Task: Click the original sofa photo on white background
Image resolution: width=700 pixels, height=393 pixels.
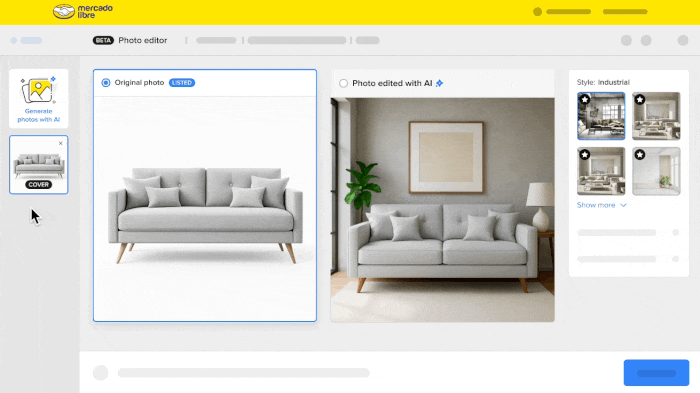Action: pos(205,209)
